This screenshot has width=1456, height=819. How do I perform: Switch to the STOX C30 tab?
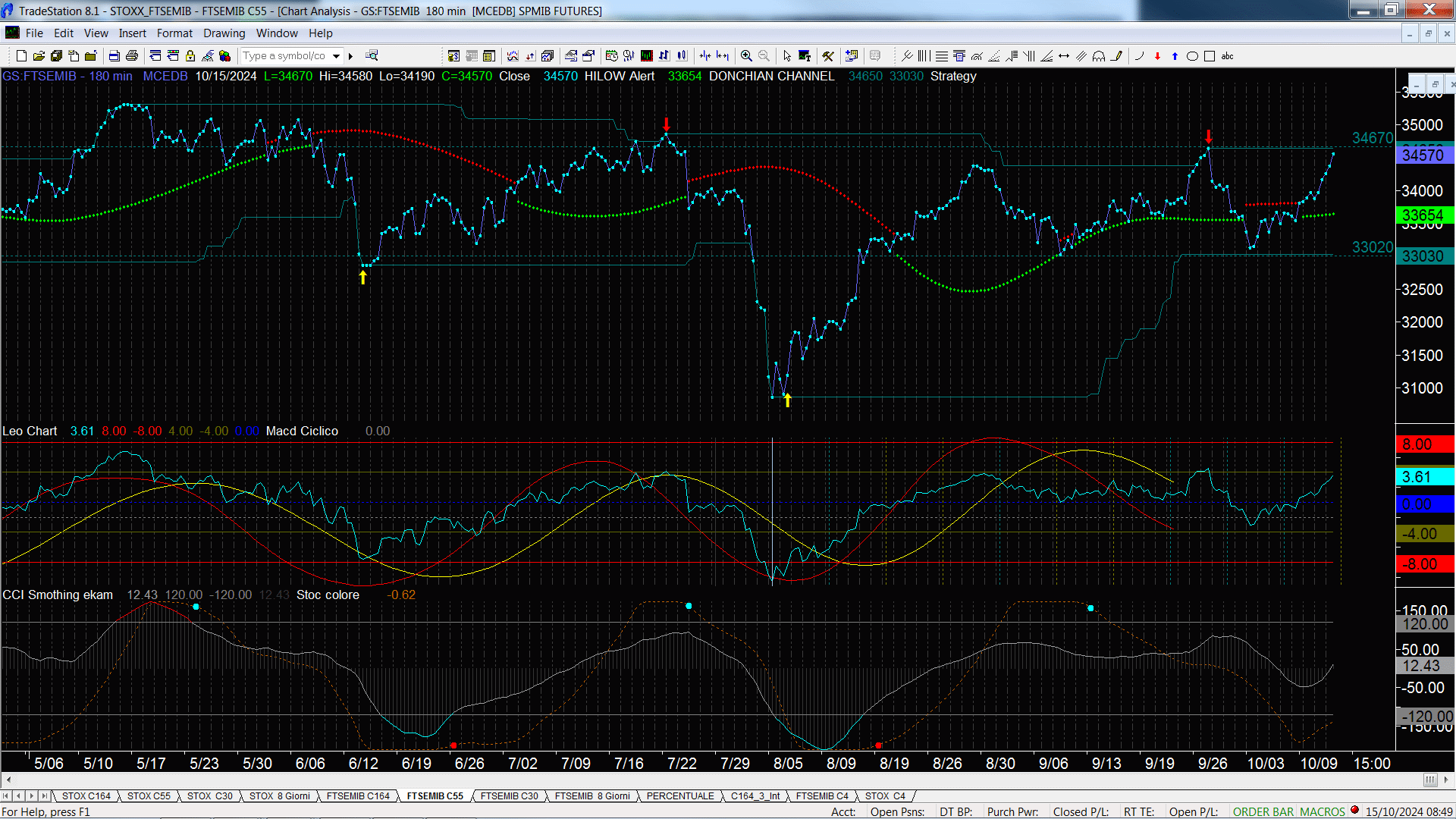(210, 795)
